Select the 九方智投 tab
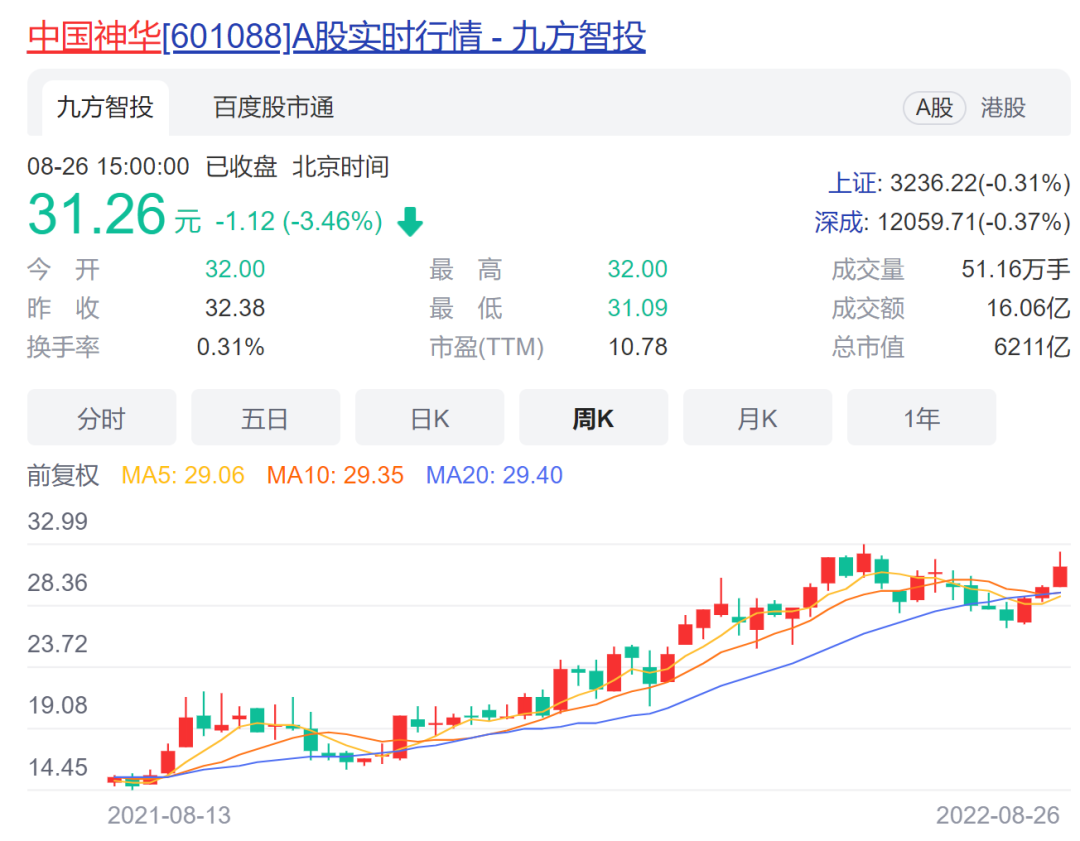This screenshot has height=841, width=1080. (x=105, y=107)
